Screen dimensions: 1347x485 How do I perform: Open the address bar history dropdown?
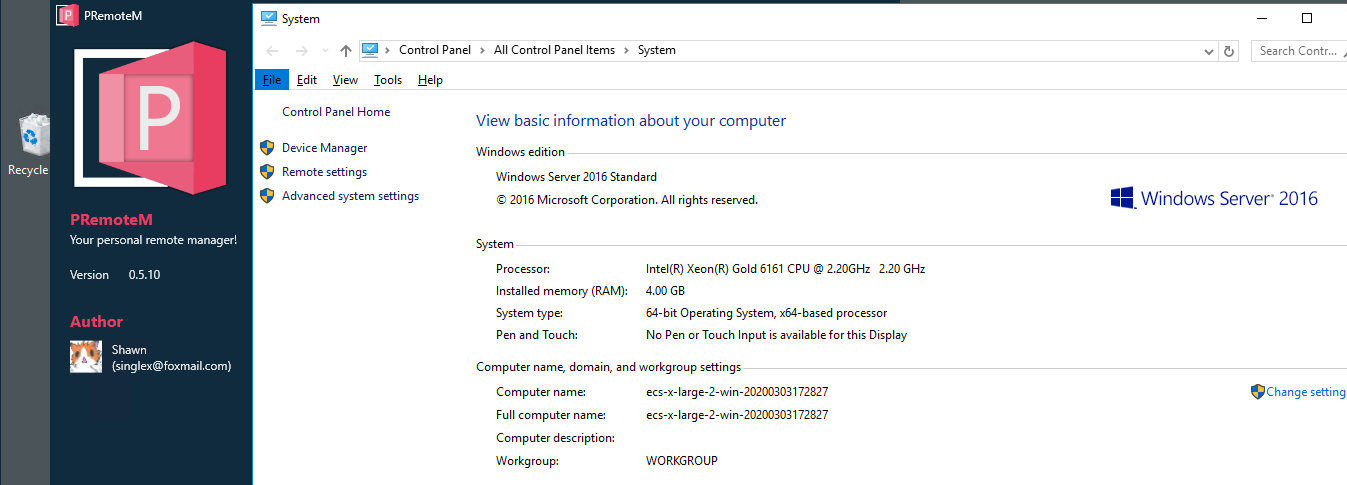[x=1210, y=50]
